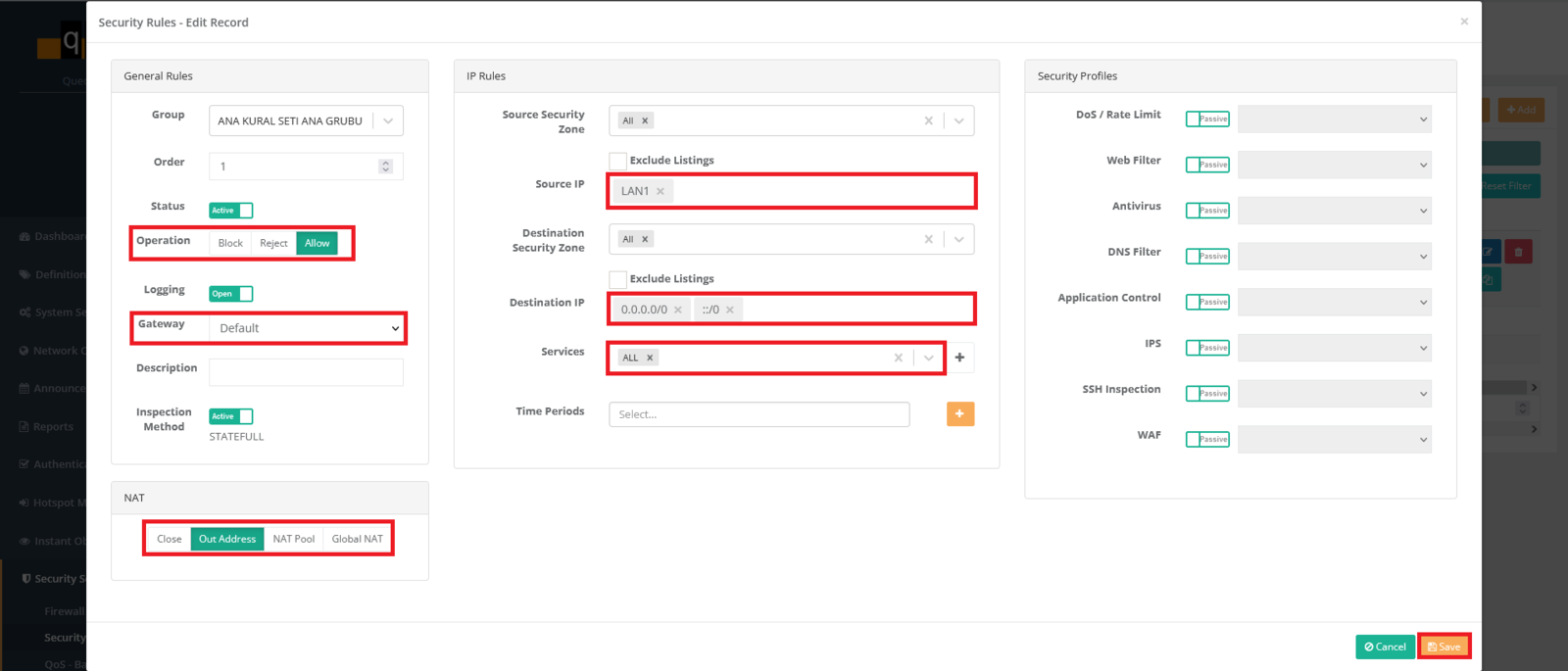The height and width of the screenshot is (671, 1568).
Task: Remove the LAN1 tag from Source IP
Action: tap(661, 192)
